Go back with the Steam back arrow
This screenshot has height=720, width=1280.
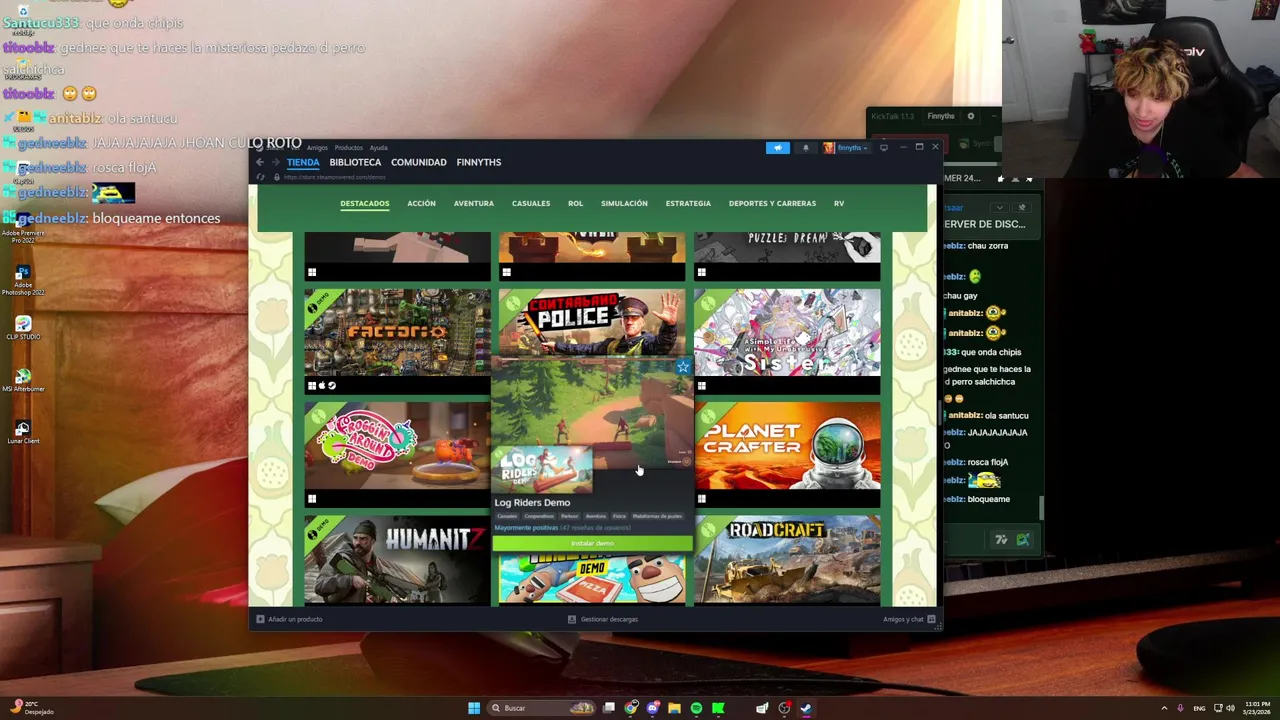[259, 162]
